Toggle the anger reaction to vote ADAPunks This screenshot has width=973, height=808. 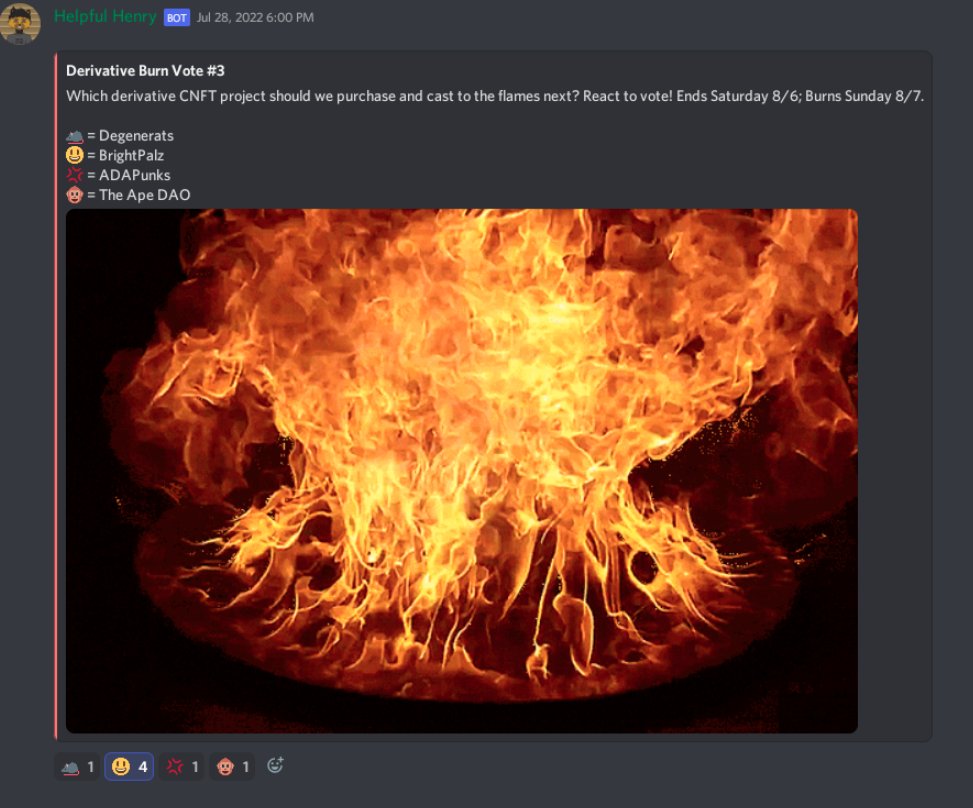[x=180, y=765]
